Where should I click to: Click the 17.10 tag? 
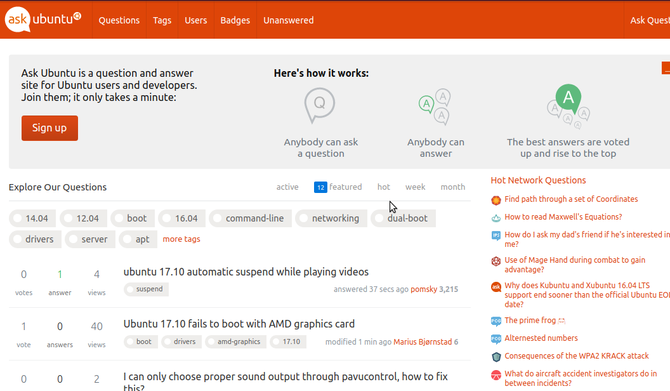click(x=288, y=342)
